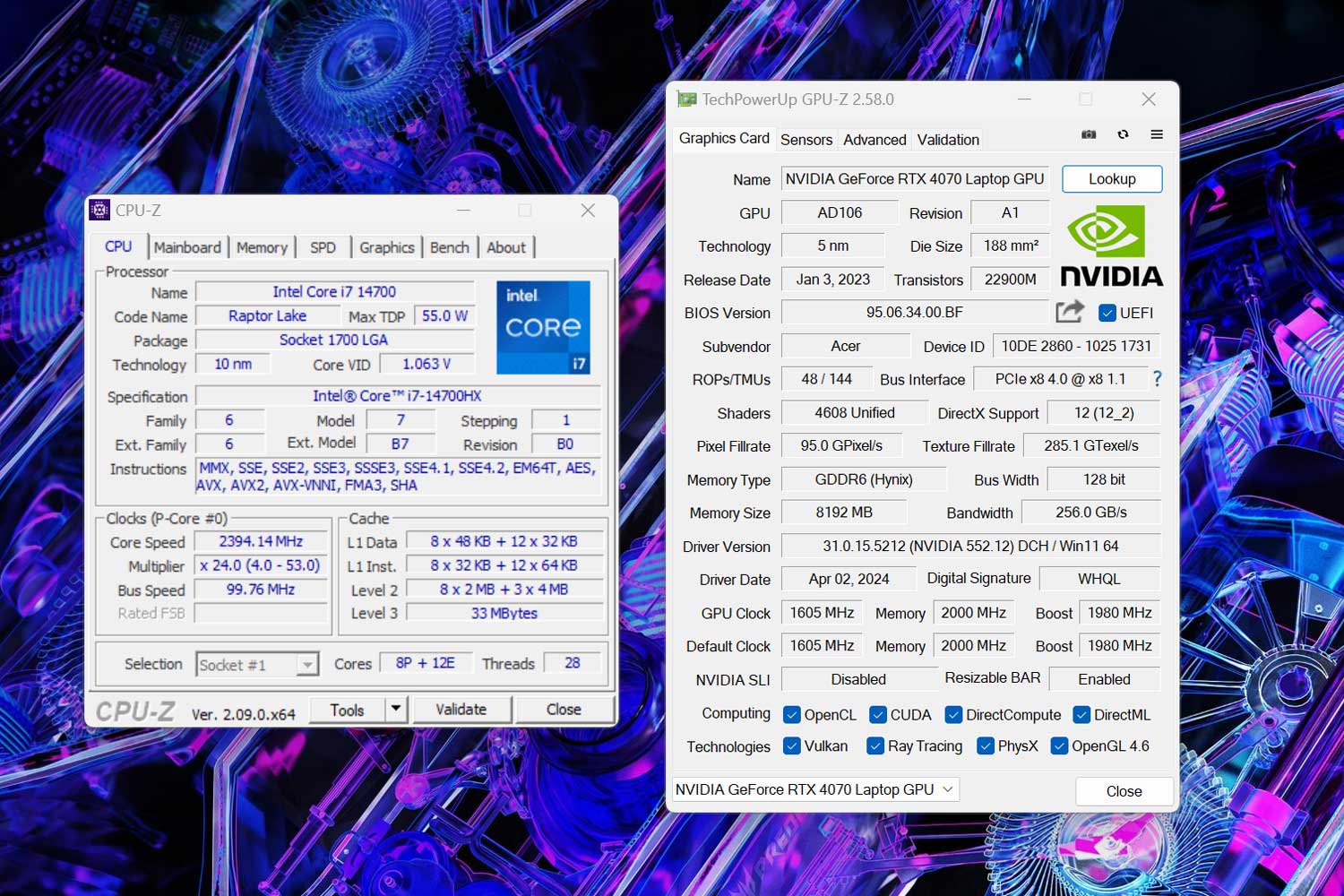Switch to the Mainboard tab in CPU-Z

187,247
